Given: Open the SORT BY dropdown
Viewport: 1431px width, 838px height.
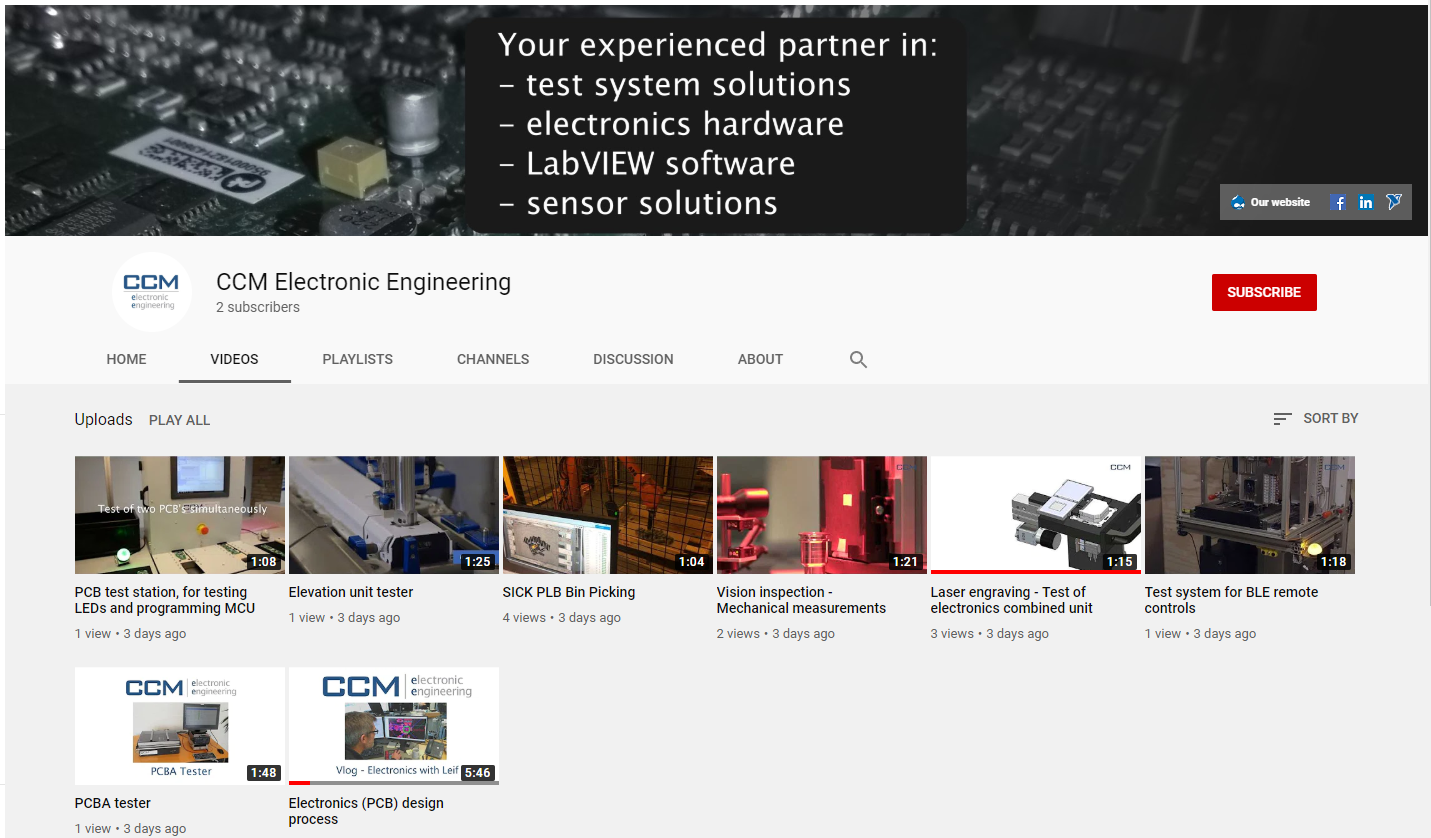Looking at the screenshot, I should [x=1331, y=419].
